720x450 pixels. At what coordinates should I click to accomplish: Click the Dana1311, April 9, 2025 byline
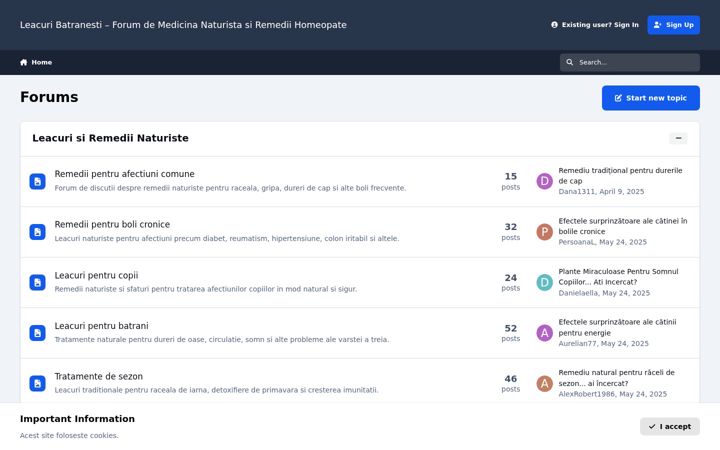coord(601,191)
